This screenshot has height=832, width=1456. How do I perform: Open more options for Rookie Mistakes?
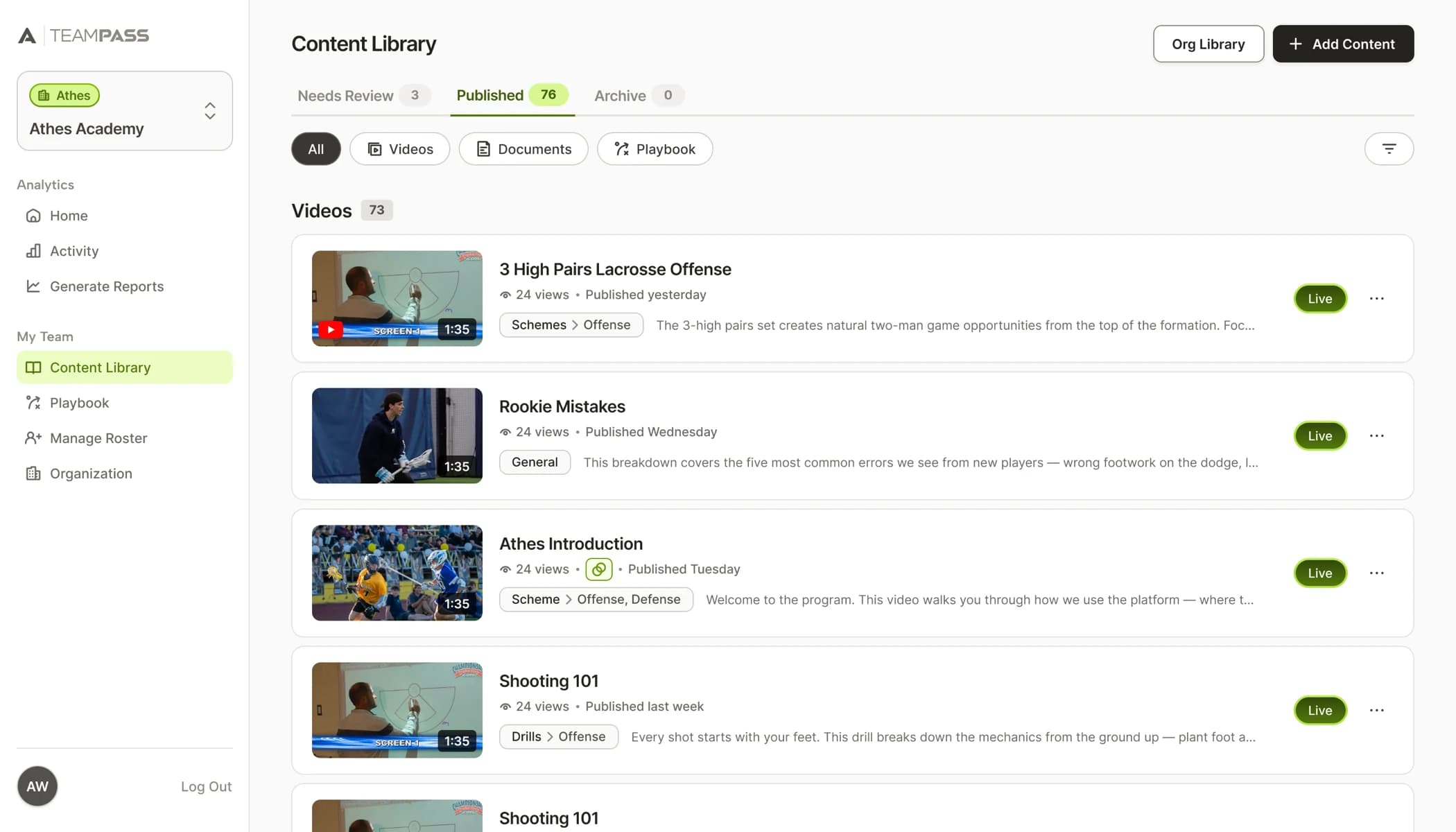pos(1377,436)
